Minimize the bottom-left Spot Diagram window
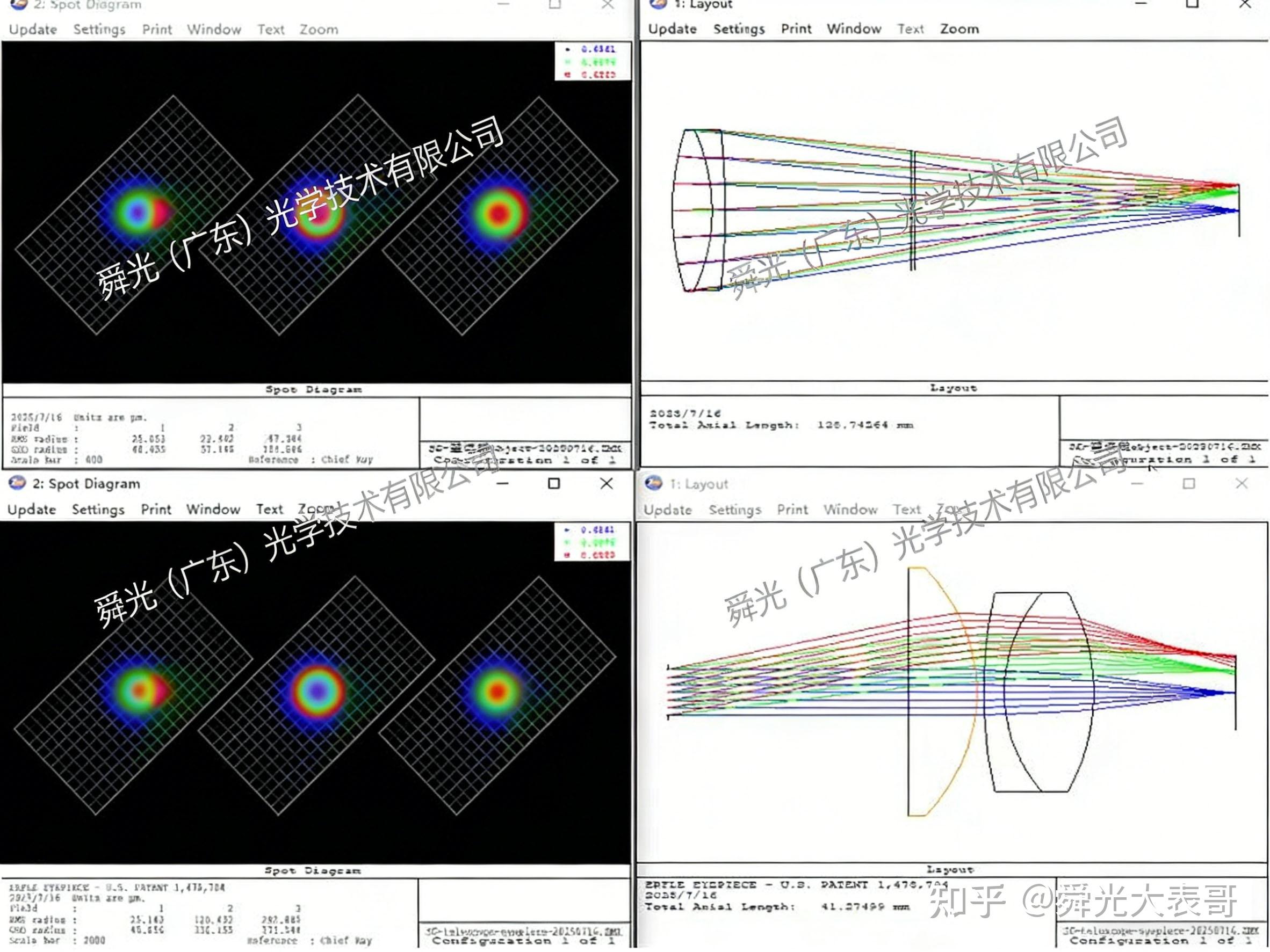The height and width of the screenshot is (952, 1270). (x=503, y=484)
